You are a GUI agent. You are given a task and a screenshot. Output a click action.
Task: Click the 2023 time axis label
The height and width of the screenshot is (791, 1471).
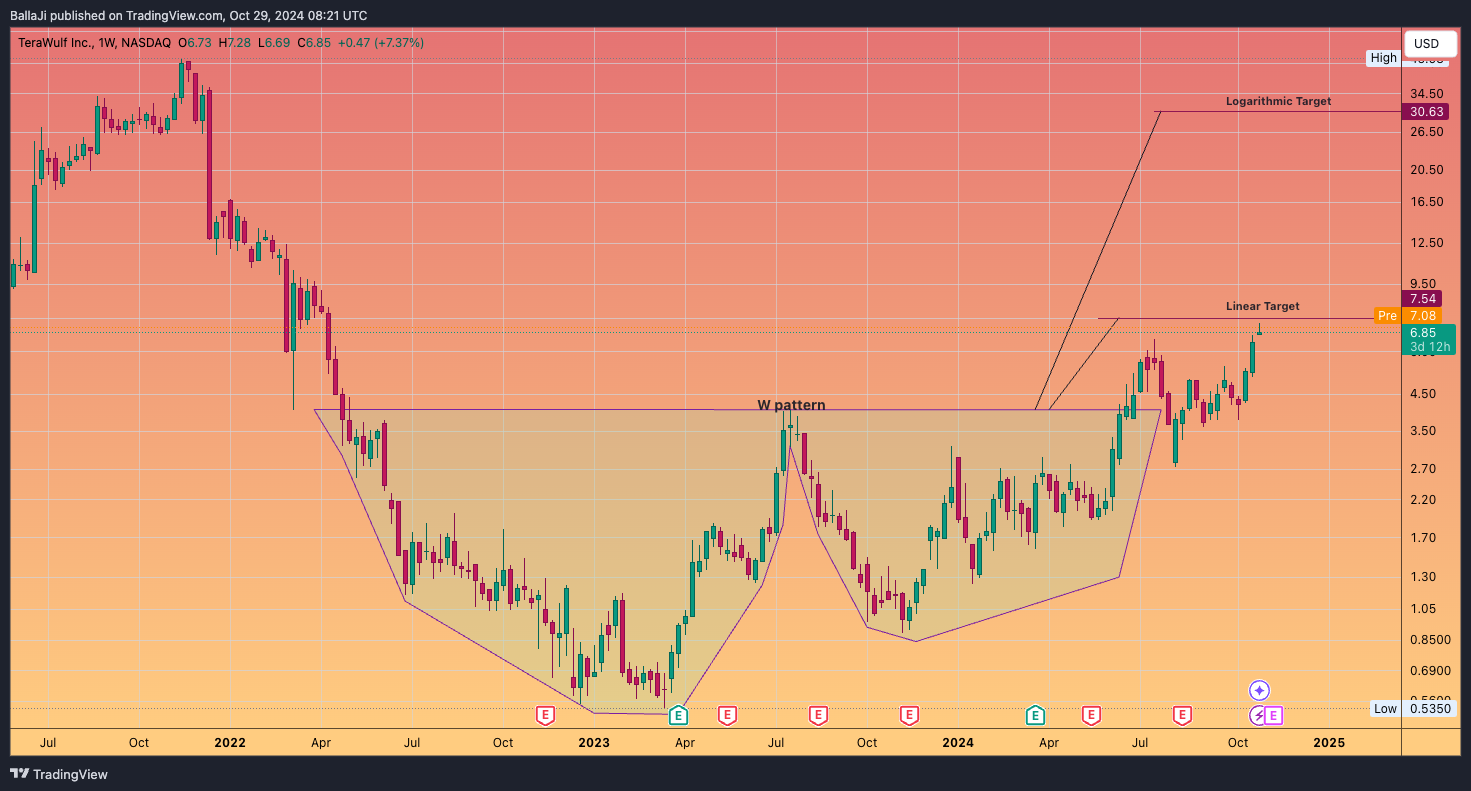pyautogui.click(x=594, y=742)
